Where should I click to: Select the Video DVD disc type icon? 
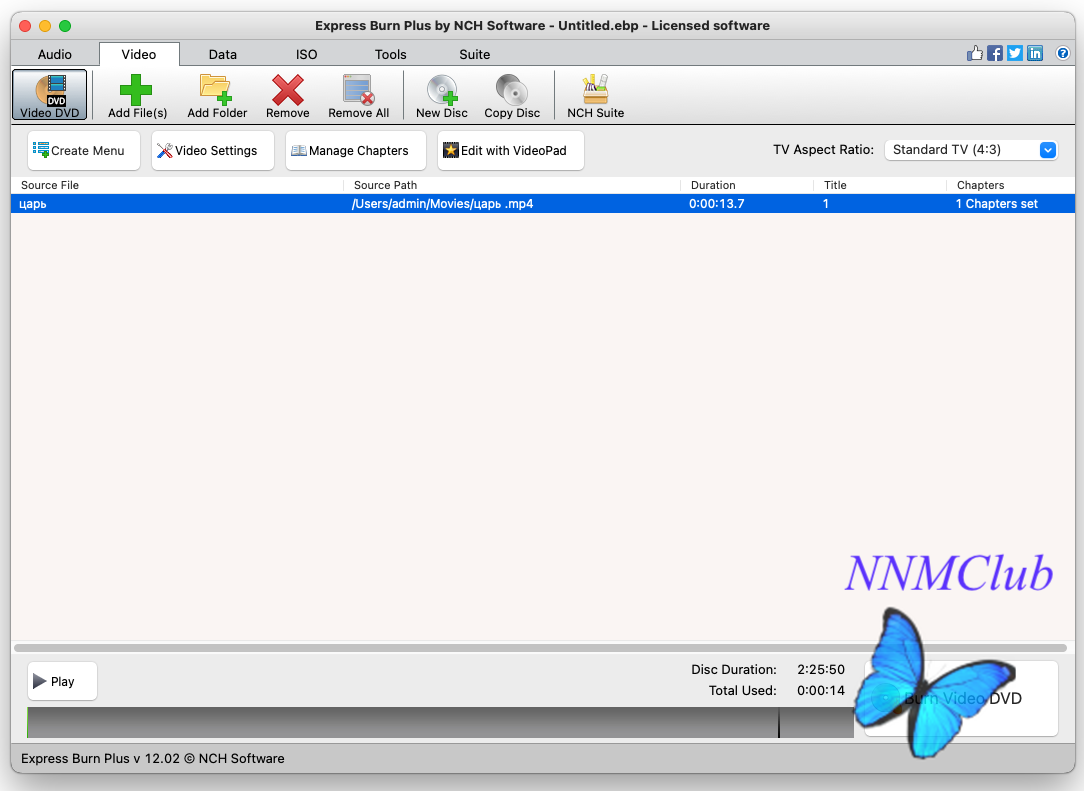coord(50,95)
